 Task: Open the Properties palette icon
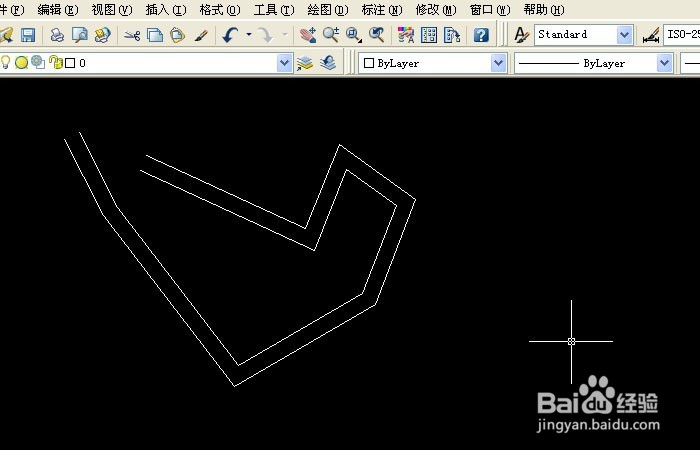point(406,35)
